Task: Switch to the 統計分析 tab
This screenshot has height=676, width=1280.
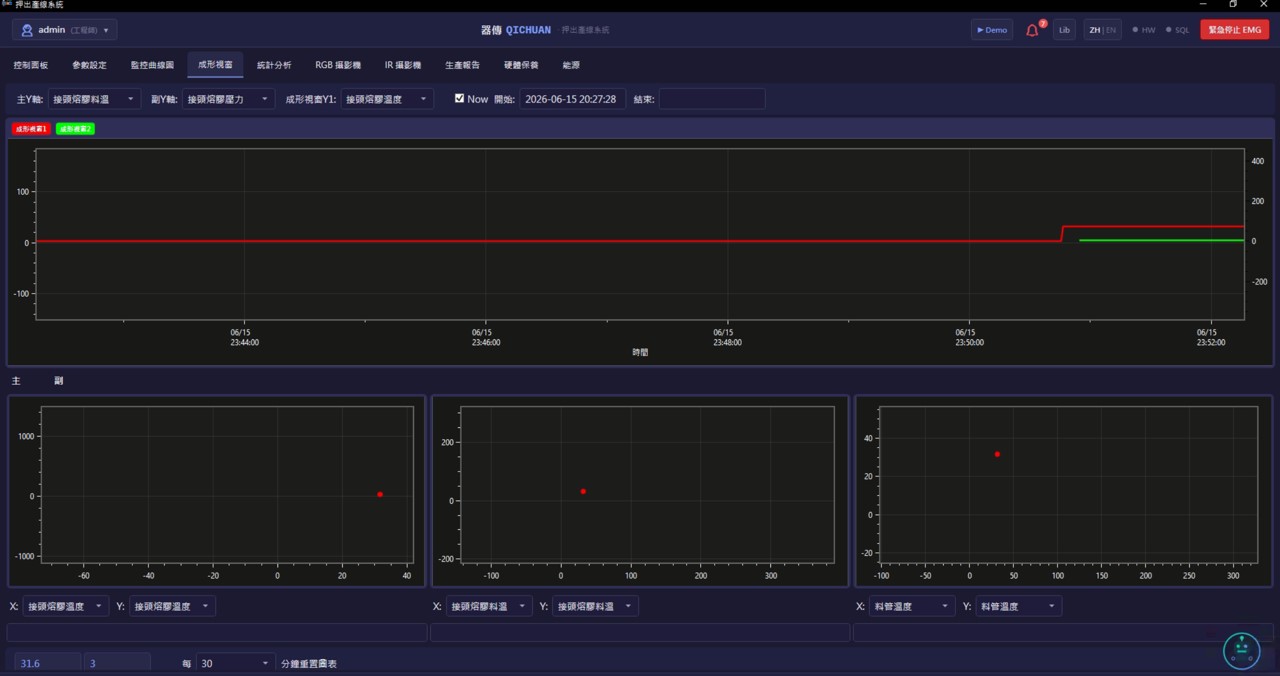Action: tap(274, 65)
